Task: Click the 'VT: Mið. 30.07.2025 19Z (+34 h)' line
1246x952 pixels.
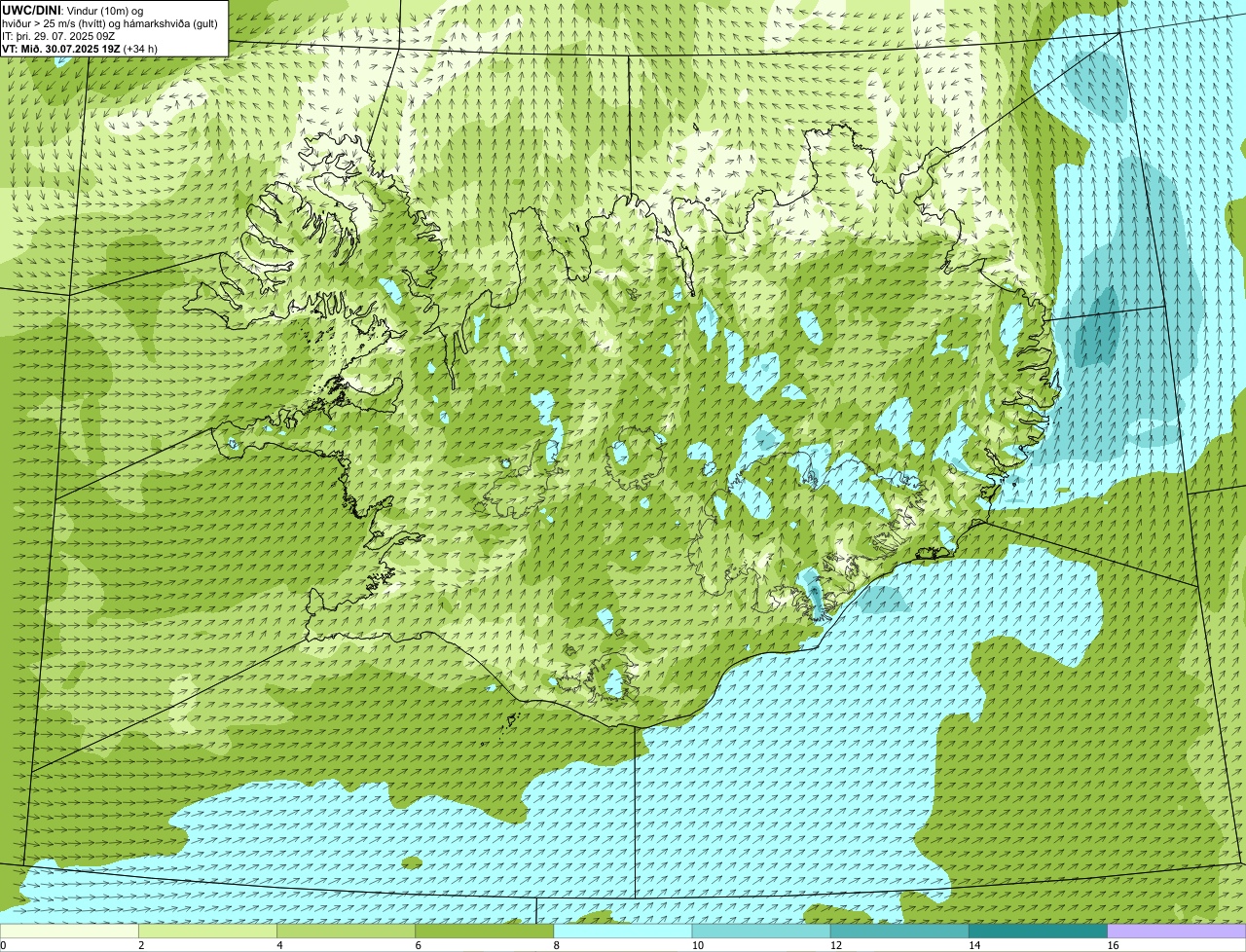Action: pos(80,48)
